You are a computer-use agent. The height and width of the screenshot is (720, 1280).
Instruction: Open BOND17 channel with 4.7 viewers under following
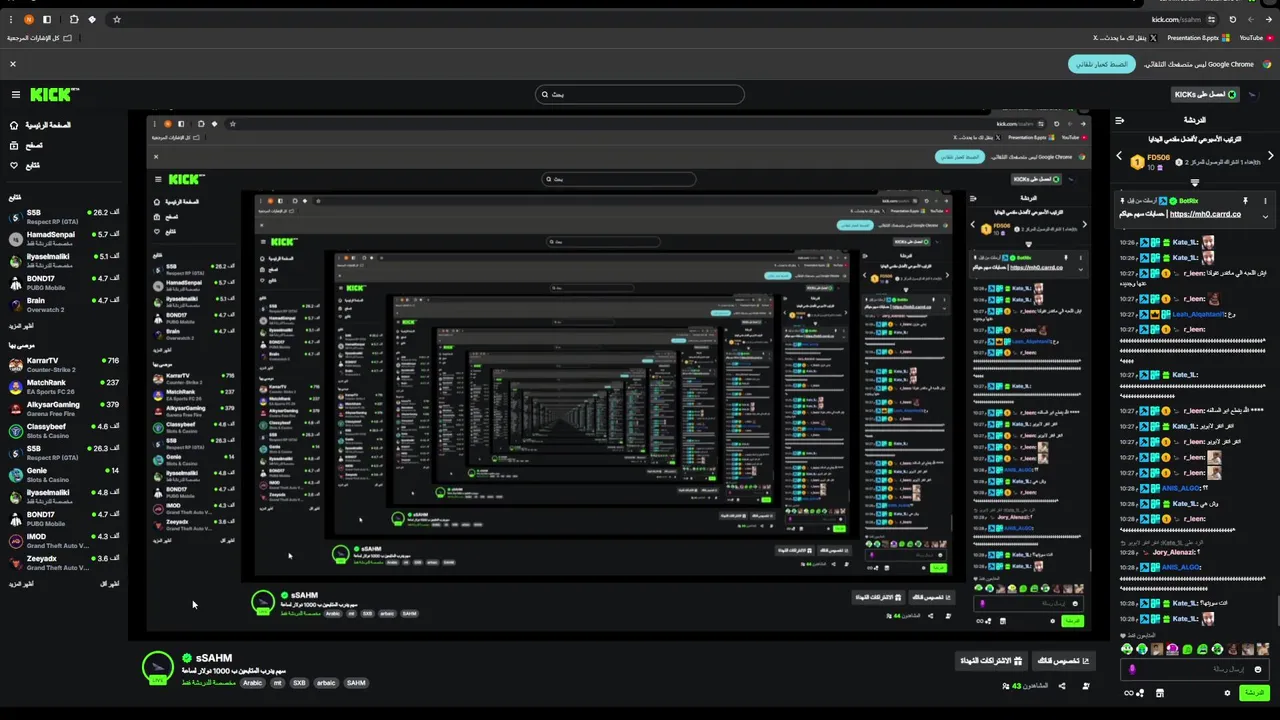64,283
